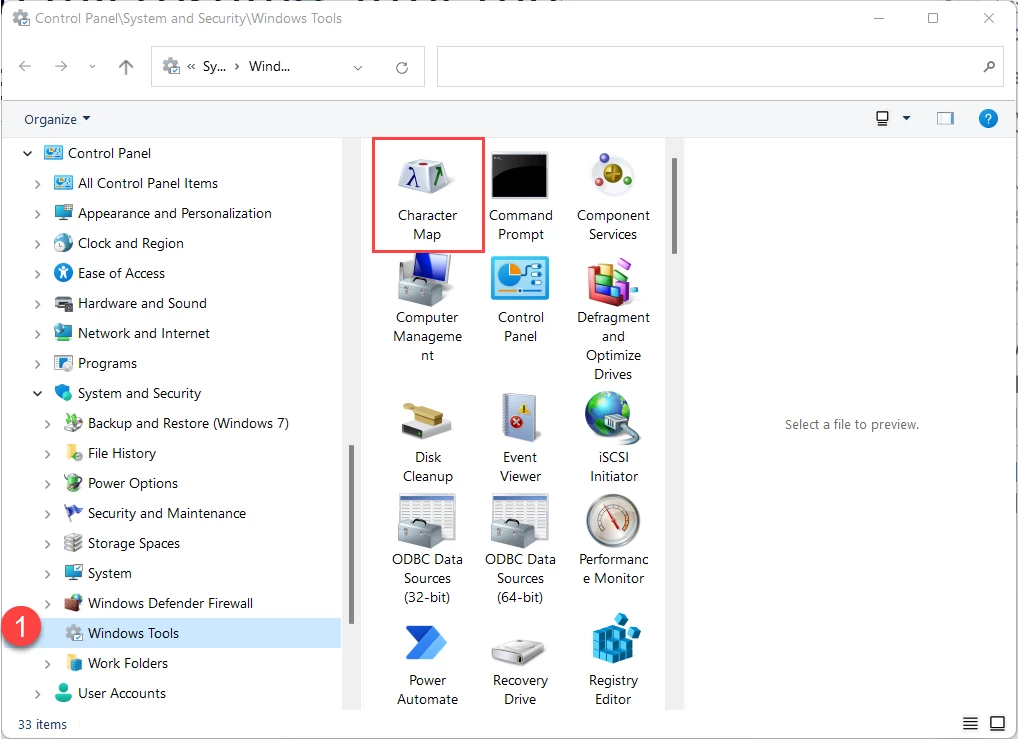Navigate forward with forward arrow

[x=61, y=66]
